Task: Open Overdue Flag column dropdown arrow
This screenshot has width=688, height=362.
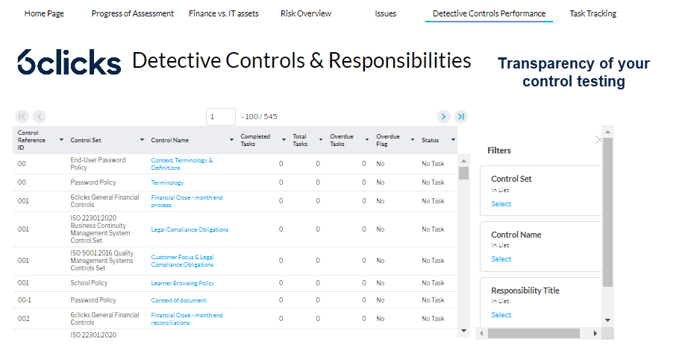Action: [412, 140]
